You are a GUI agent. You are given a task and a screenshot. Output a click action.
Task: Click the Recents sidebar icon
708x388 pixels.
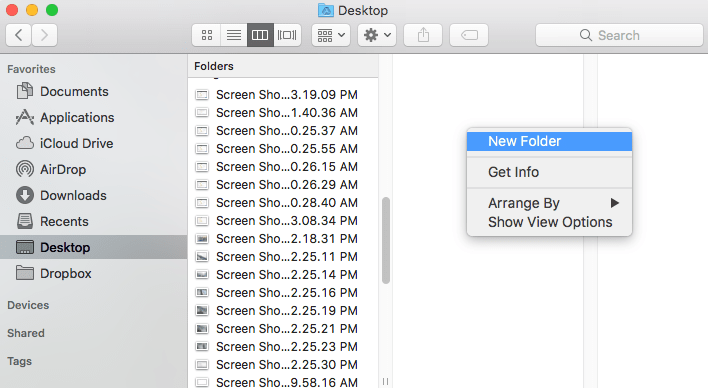click(x=25, y=221)
